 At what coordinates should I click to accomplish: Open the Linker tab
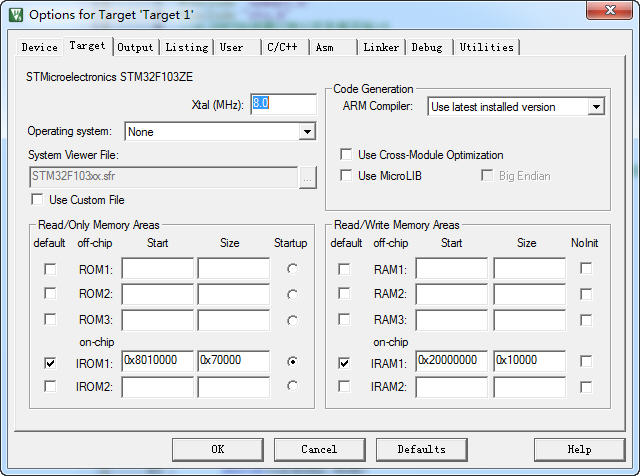coord(381,47)
